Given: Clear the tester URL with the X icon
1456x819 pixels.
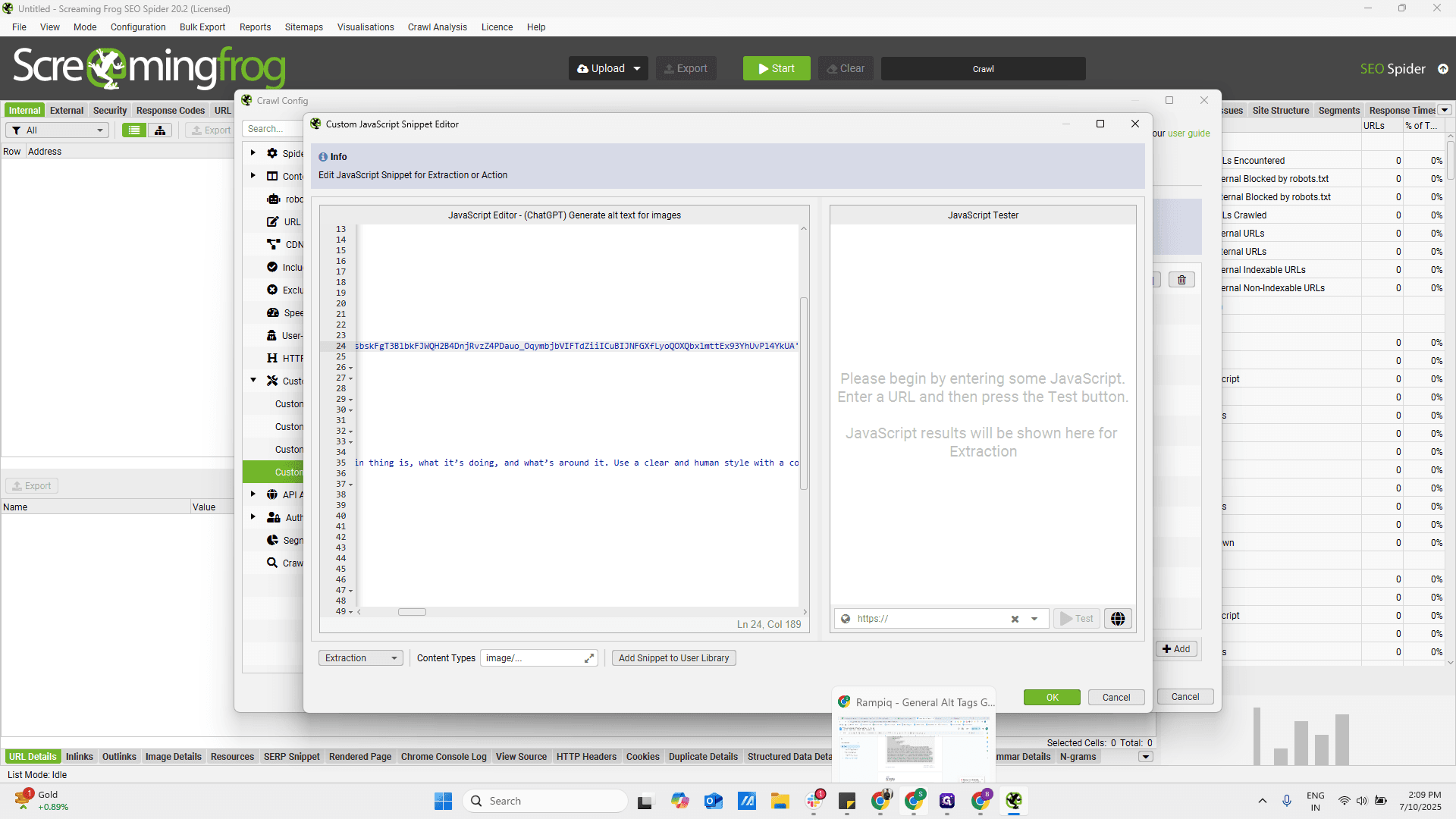Looking at the screenshot, I should coord(1015,619).
